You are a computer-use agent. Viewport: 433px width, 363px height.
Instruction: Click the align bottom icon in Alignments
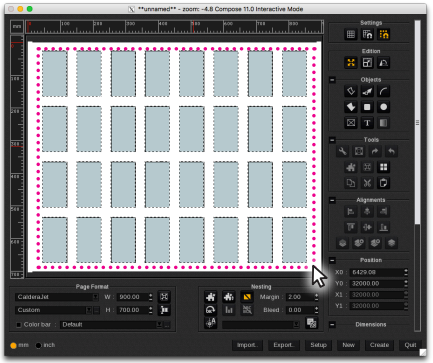coord(384,227)
